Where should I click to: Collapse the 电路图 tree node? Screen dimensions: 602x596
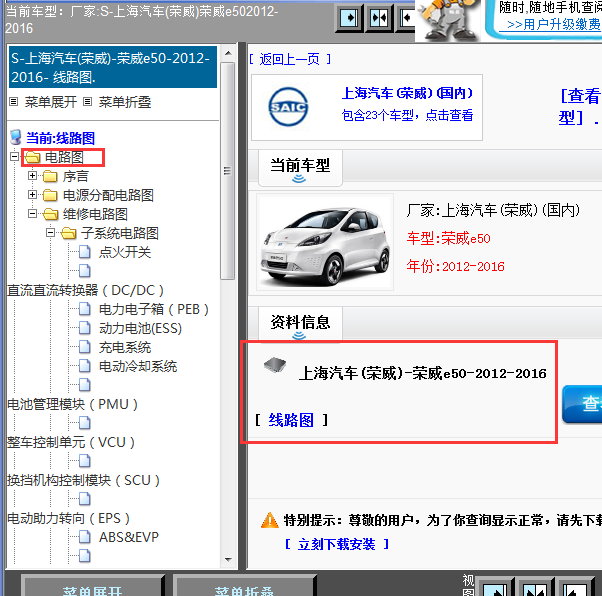click(x=14, y=156)
